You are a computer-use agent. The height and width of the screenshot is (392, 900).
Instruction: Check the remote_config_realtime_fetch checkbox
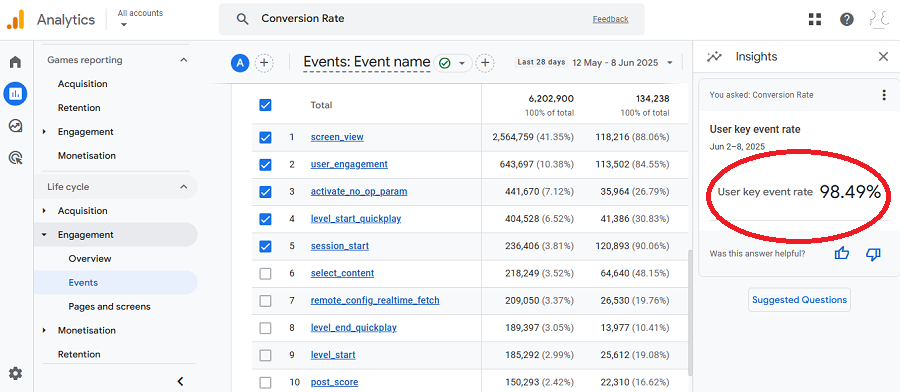pyautogui.click(x=265, y=301)
